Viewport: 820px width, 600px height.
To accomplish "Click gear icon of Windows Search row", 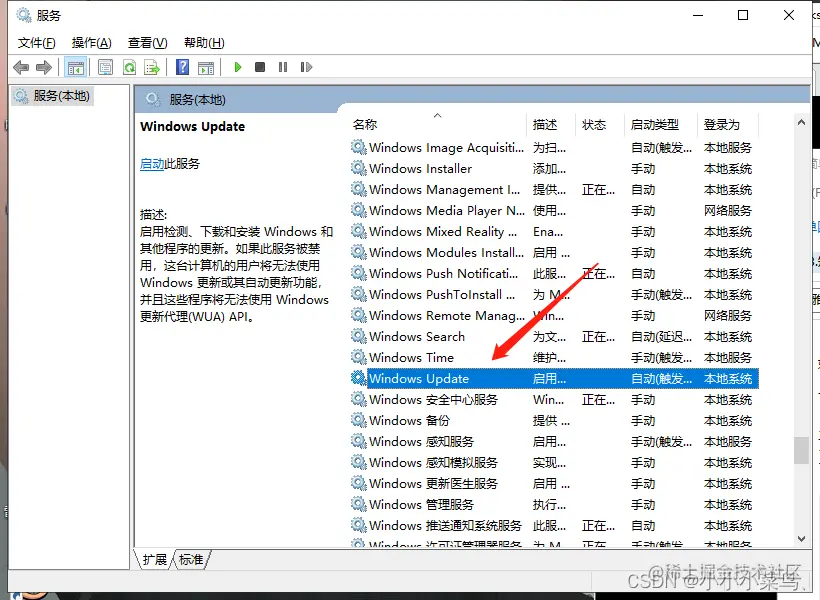I will click(x=358, y=336).
